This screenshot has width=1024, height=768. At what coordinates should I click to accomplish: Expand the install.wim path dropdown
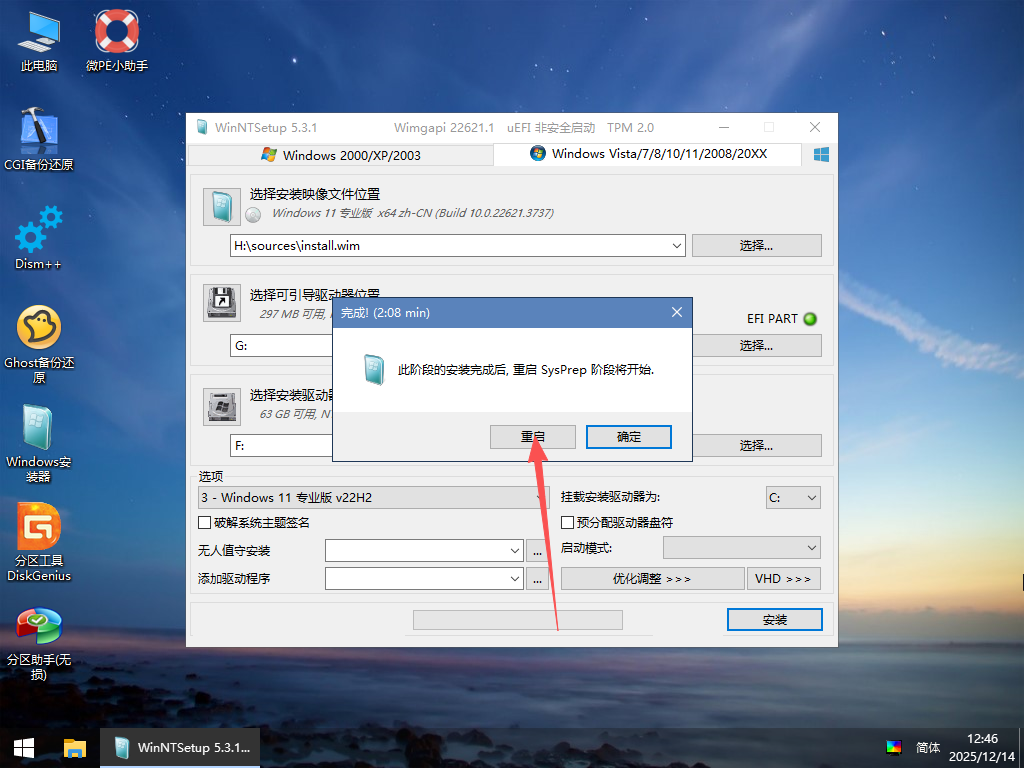tap(677, 245)
